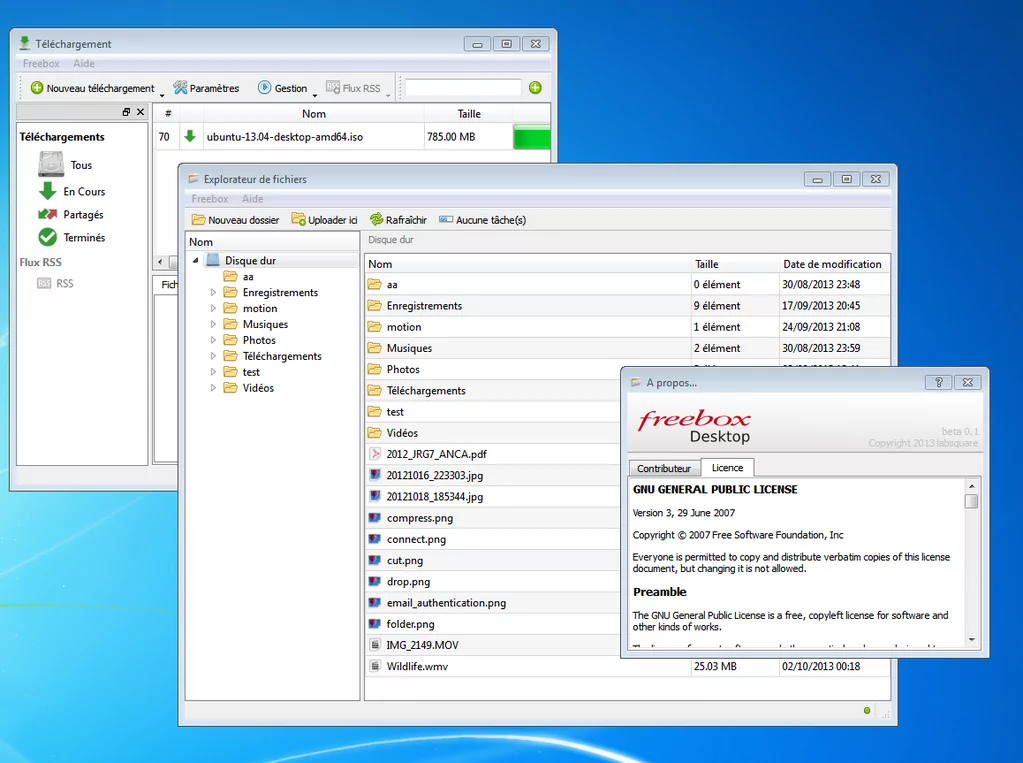Click the Gestion toolbar icon
This screenshot has height=763, width=1023.
tap(265, 88)
